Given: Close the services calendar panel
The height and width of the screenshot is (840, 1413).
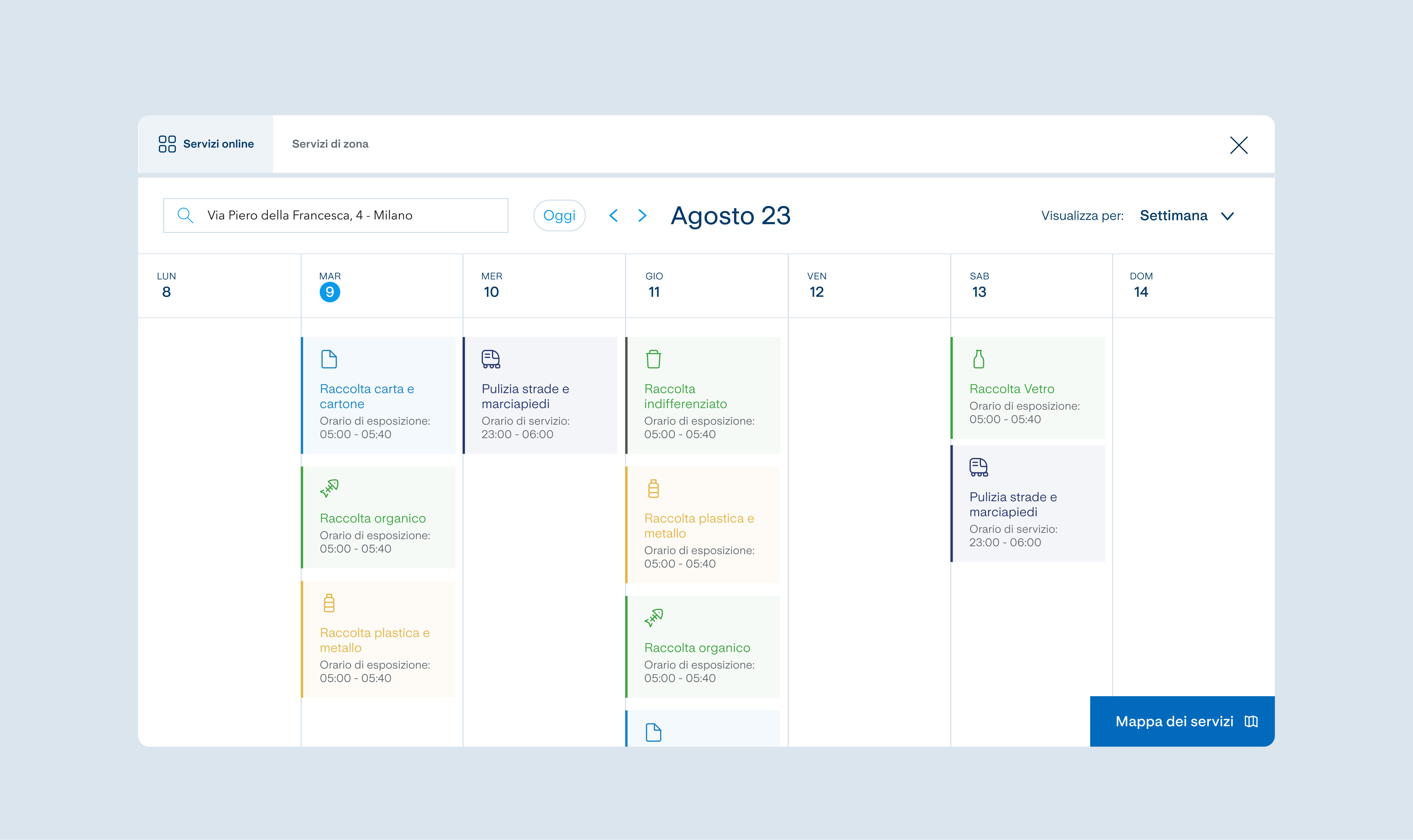Looking at the screenshot, I should point(1239,145).
